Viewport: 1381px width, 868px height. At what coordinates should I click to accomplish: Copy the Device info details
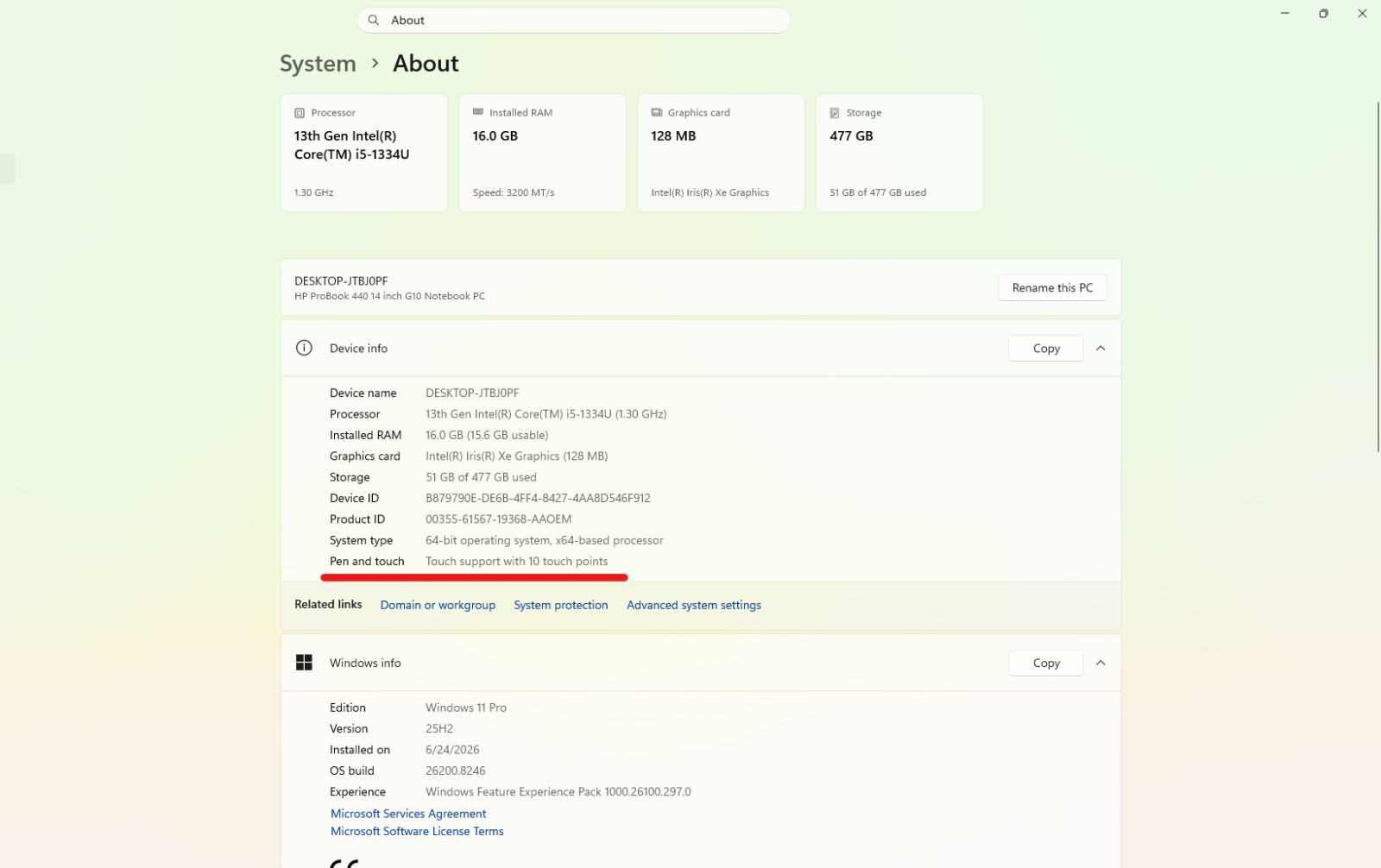tap(1046, 349)
